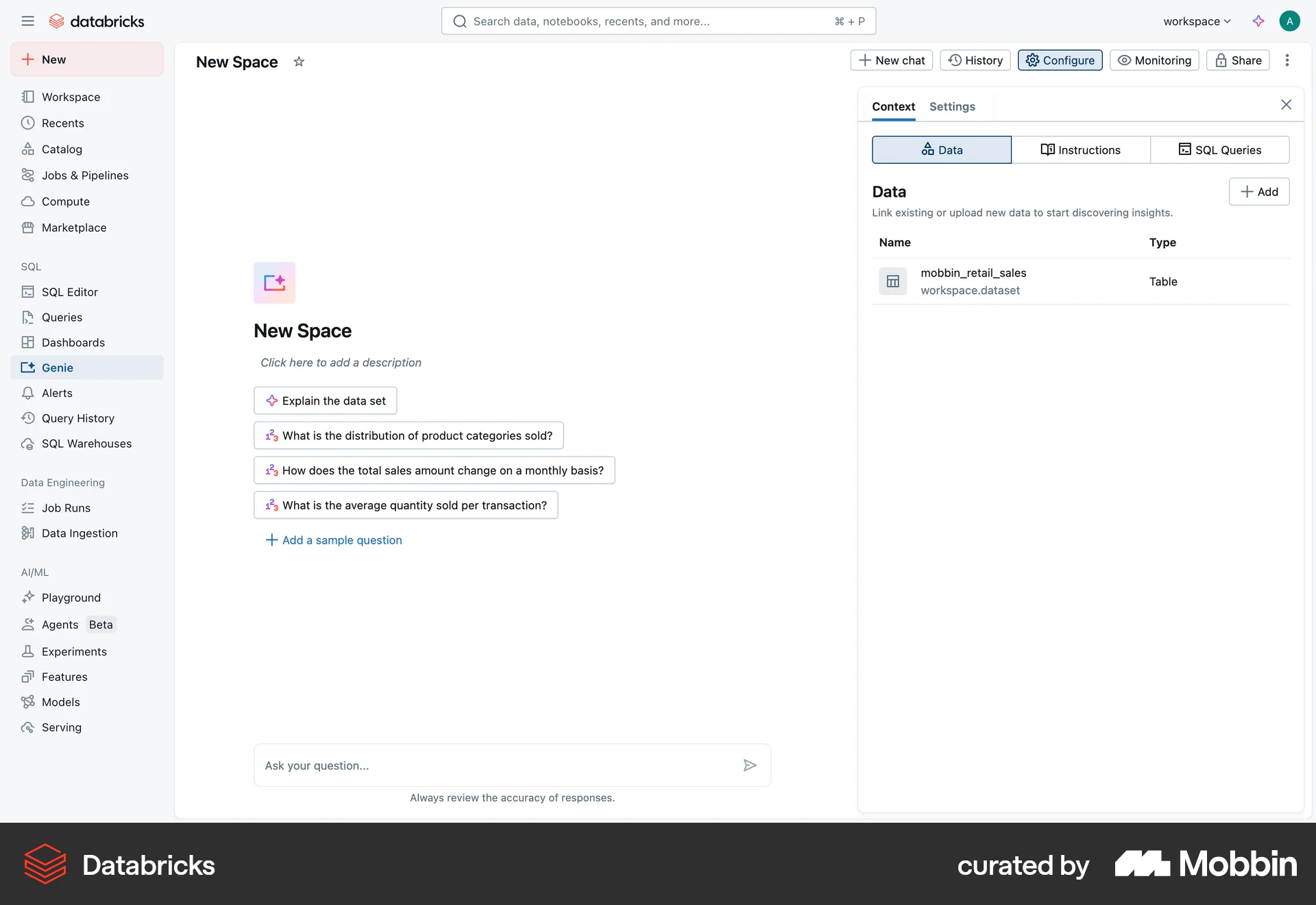Select the Data Ingestion icon
1316x905 pixels.
coord(28,533)
